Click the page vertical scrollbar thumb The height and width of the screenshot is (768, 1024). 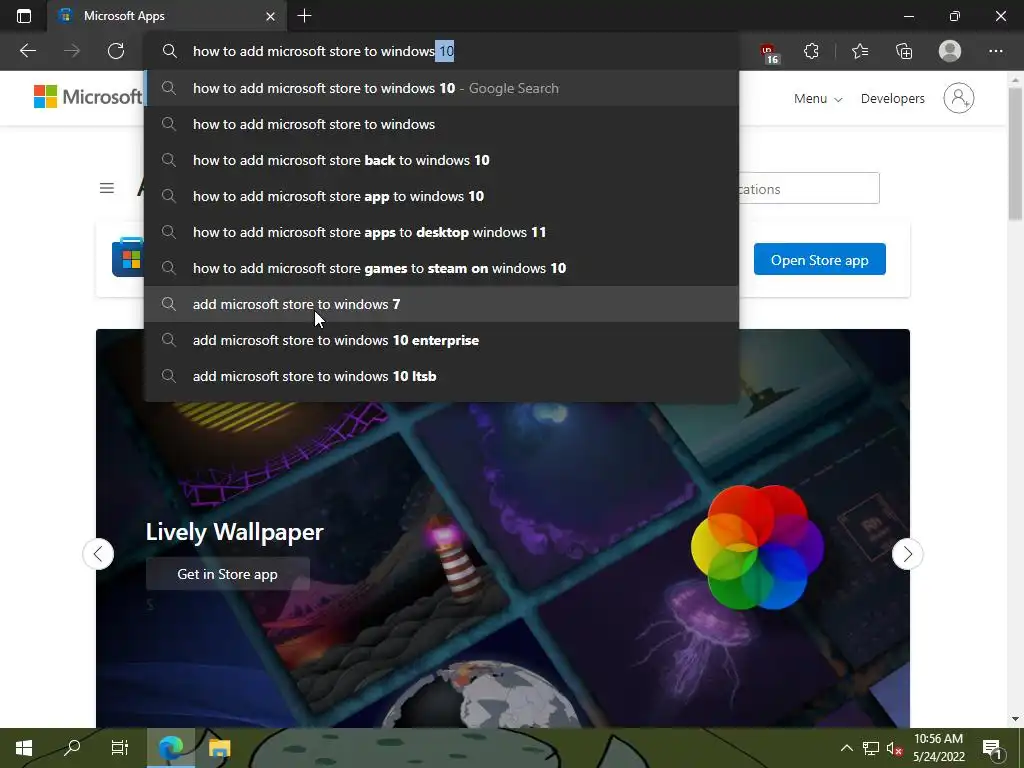point(1015,153)
